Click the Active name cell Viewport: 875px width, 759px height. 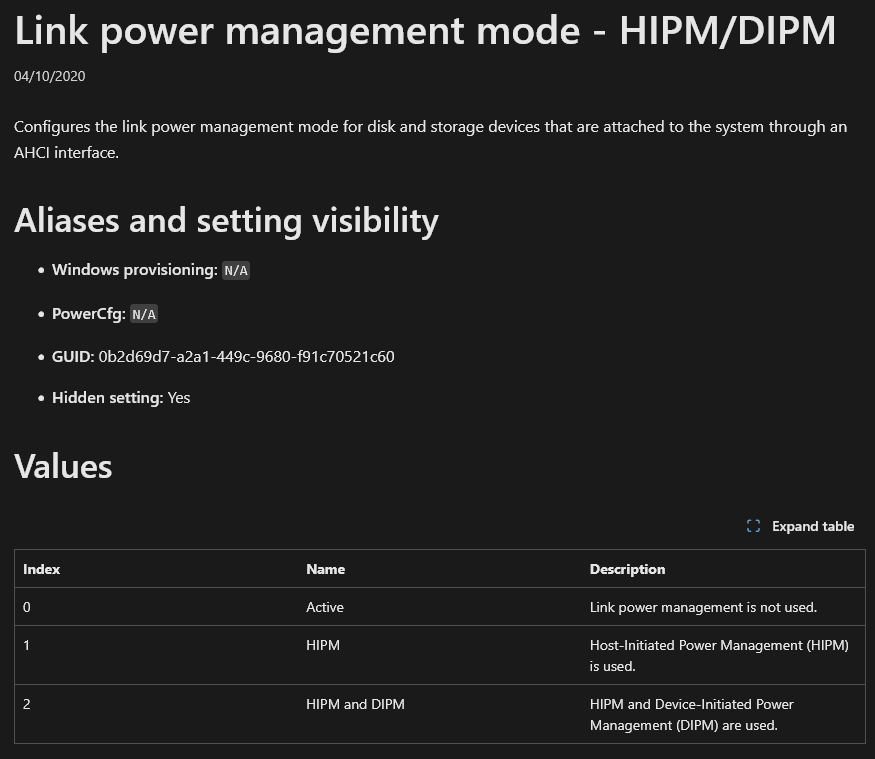coord(325,607)
